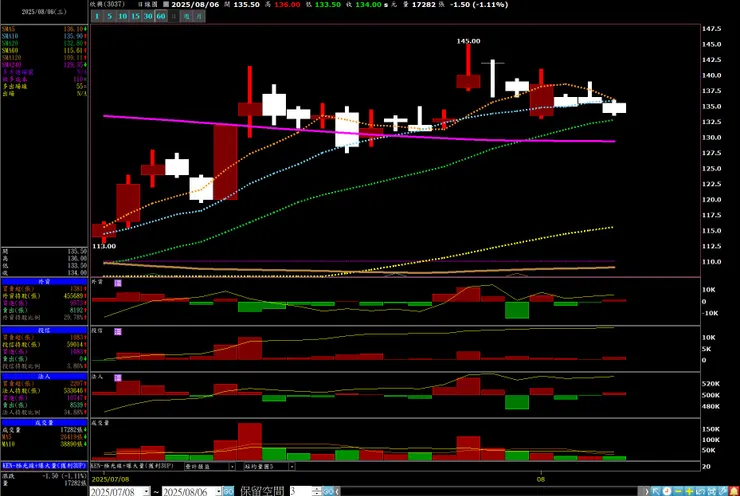Click the SMA20 legend entry
Screen dimensions: 740x496
tap(44, 43)
